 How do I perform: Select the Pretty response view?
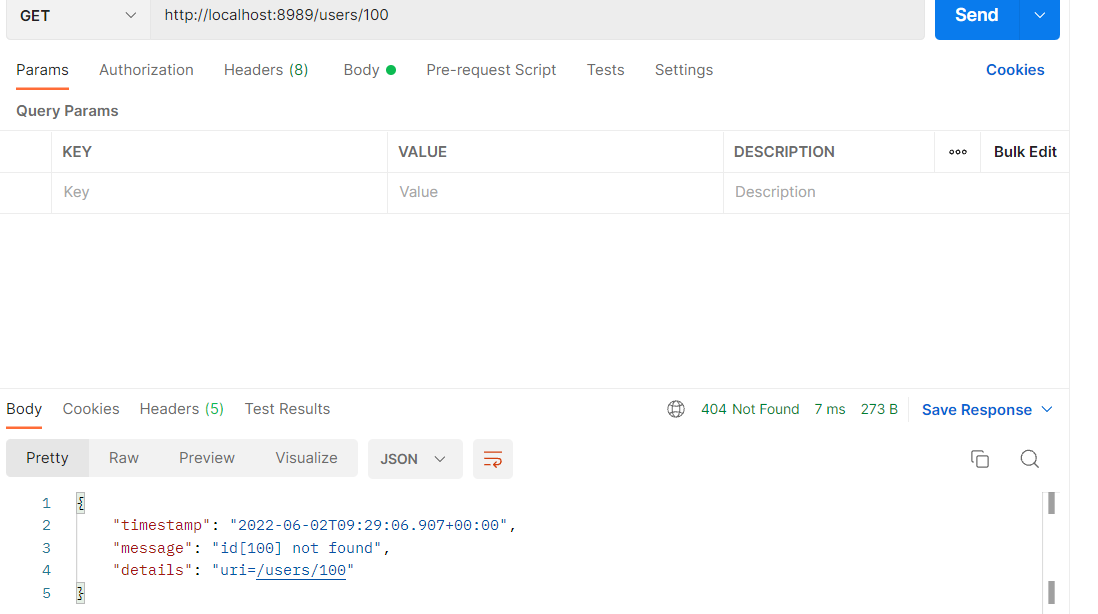48,458
